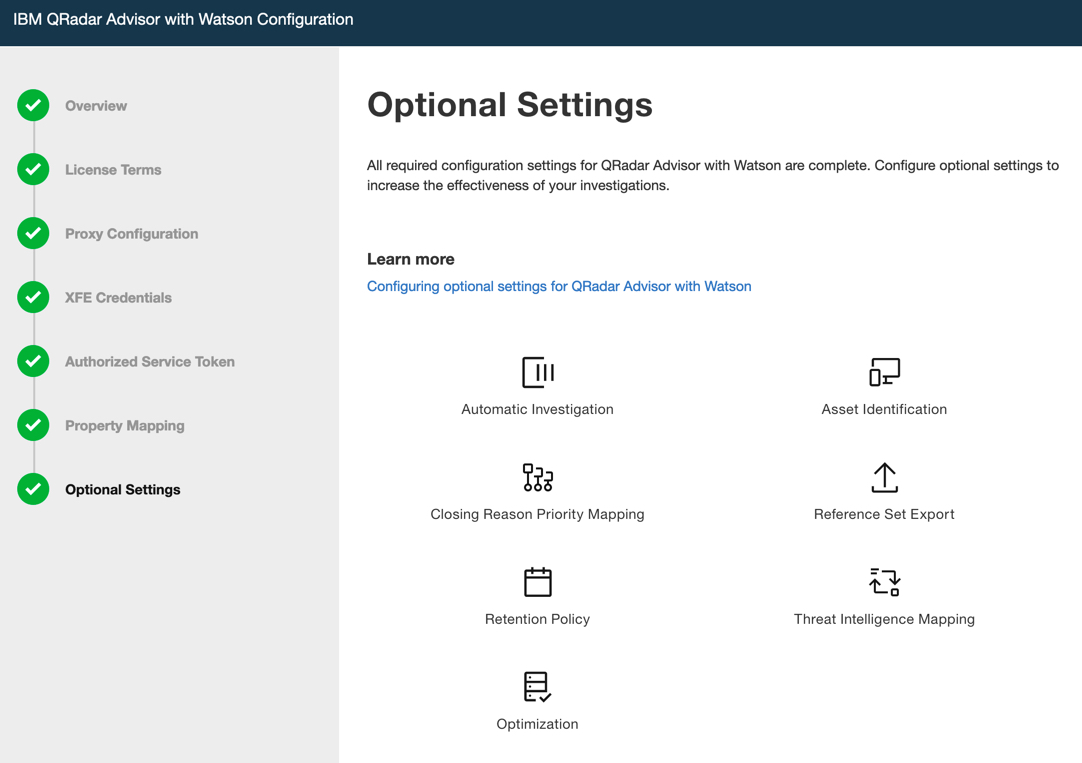Image resolution: width=1082 pixels, height=763 pixels.
Task: Open the Automatic Investigation icon
Action: [x=538, y=373]
